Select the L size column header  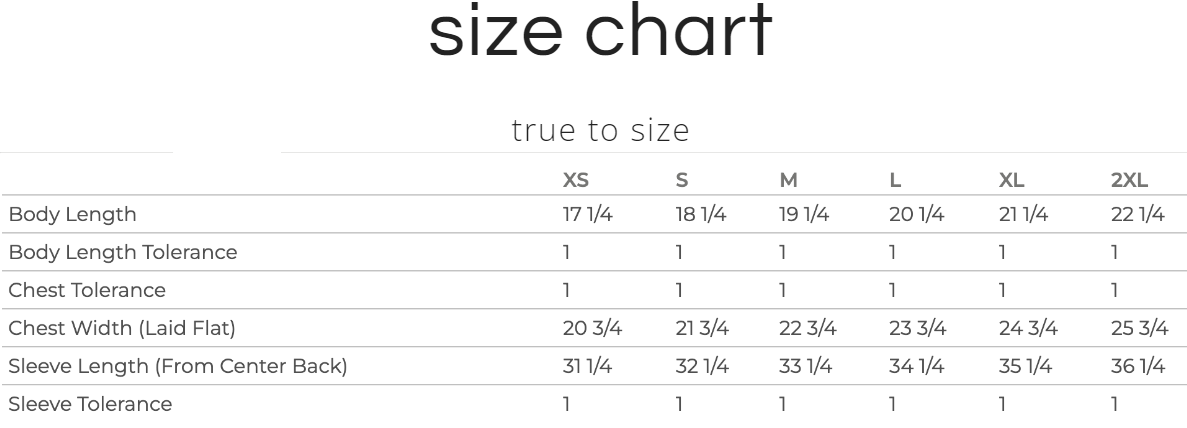[895, 181]
